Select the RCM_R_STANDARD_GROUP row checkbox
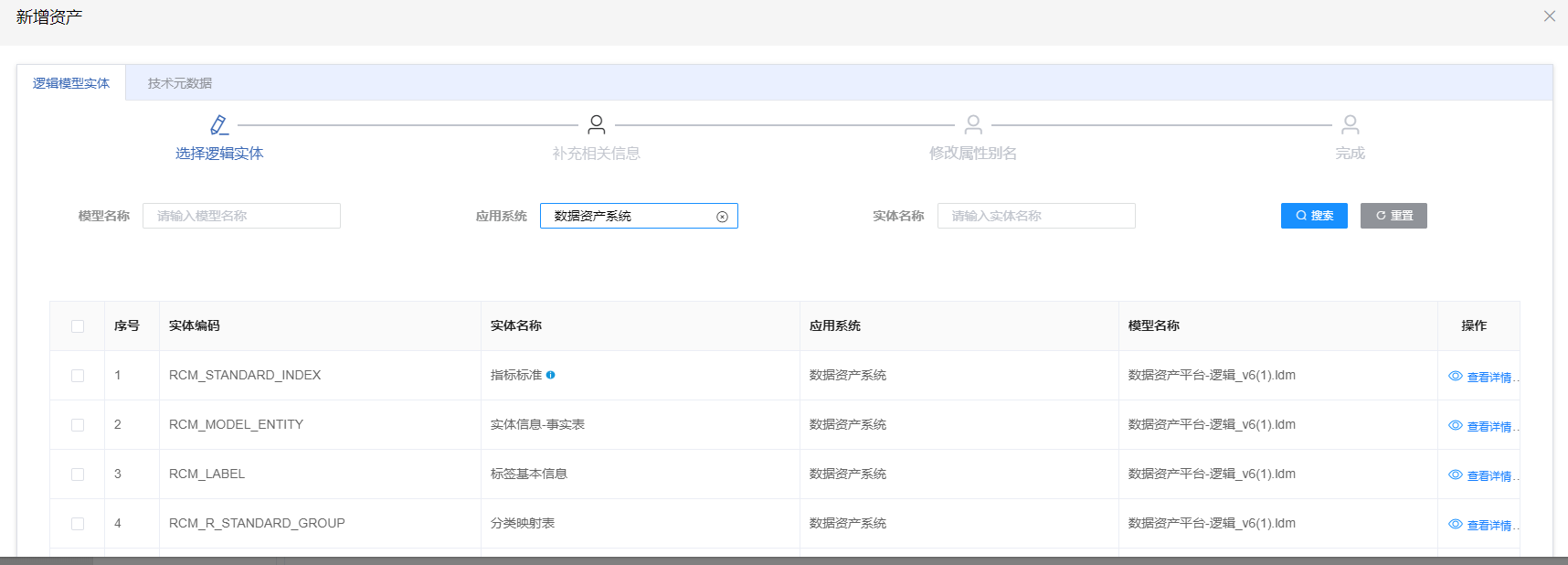The height and width of the screenshot is (565, 1568). [78, 524]
